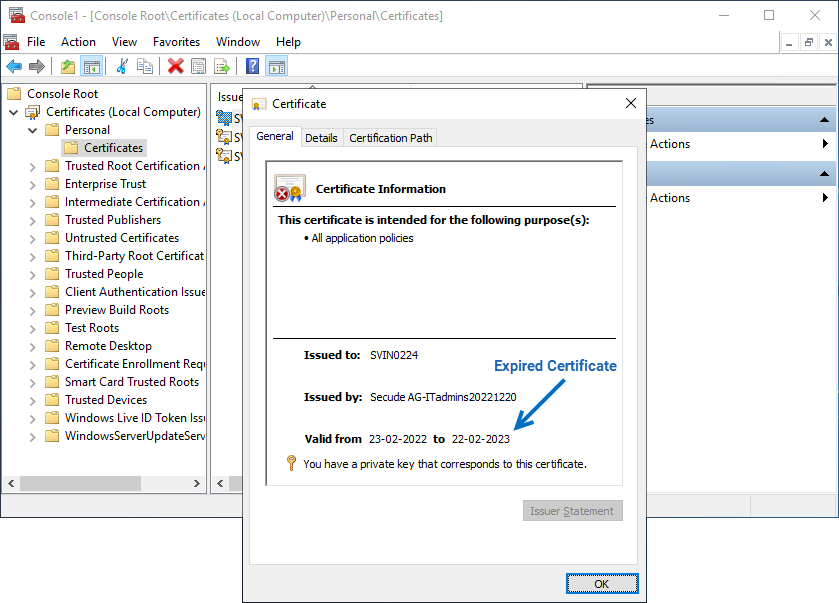Click the Cut scissors toolbar icon
Viewport: 839px width, 603px height.
click(x=122, y=66)
